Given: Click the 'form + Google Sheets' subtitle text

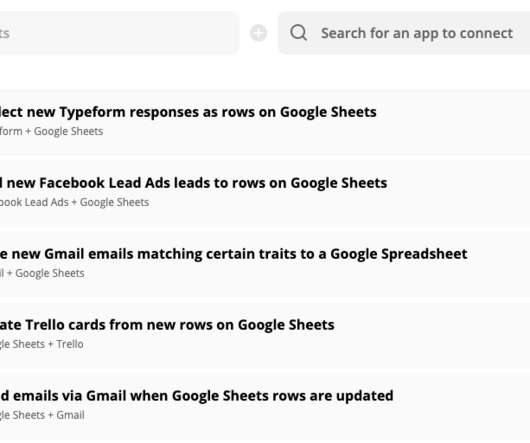Looking at the screenshot, I should [51, 131].
